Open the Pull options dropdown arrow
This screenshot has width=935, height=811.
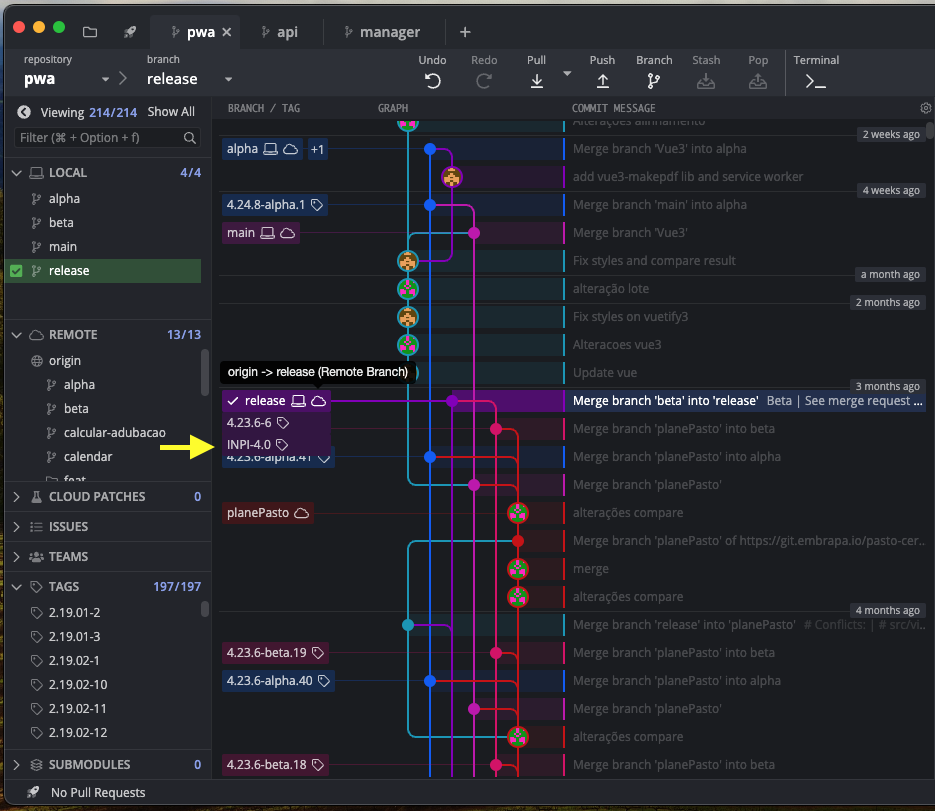[567, 73]
